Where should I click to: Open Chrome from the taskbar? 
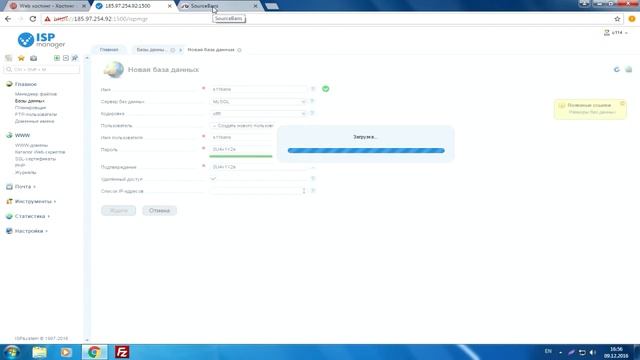pos(95,352)
